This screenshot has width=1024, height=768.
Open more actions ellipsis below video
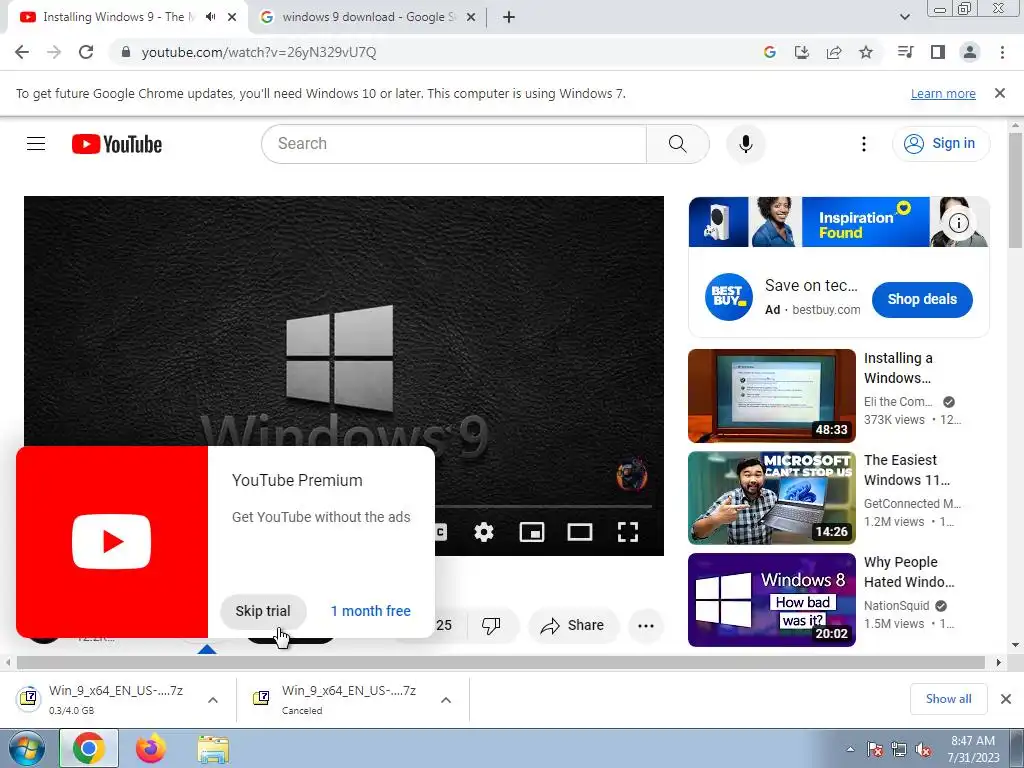pos(646,626)
